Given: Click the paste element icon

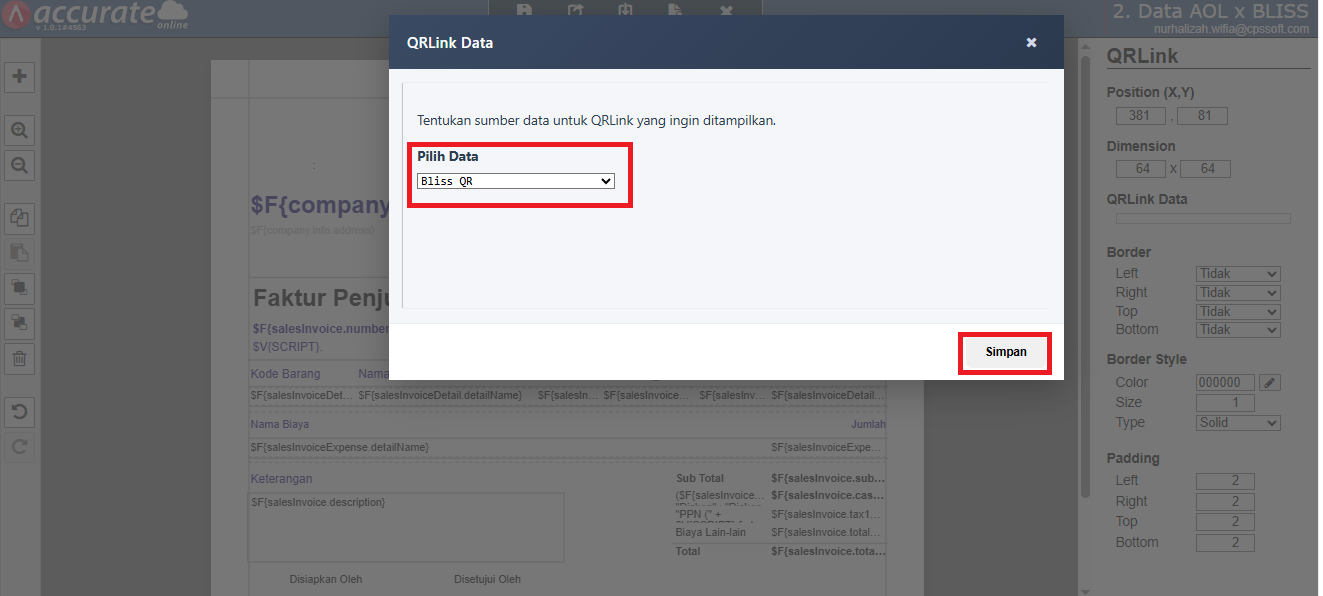Looking at the screenshot, I should point(19,253).
